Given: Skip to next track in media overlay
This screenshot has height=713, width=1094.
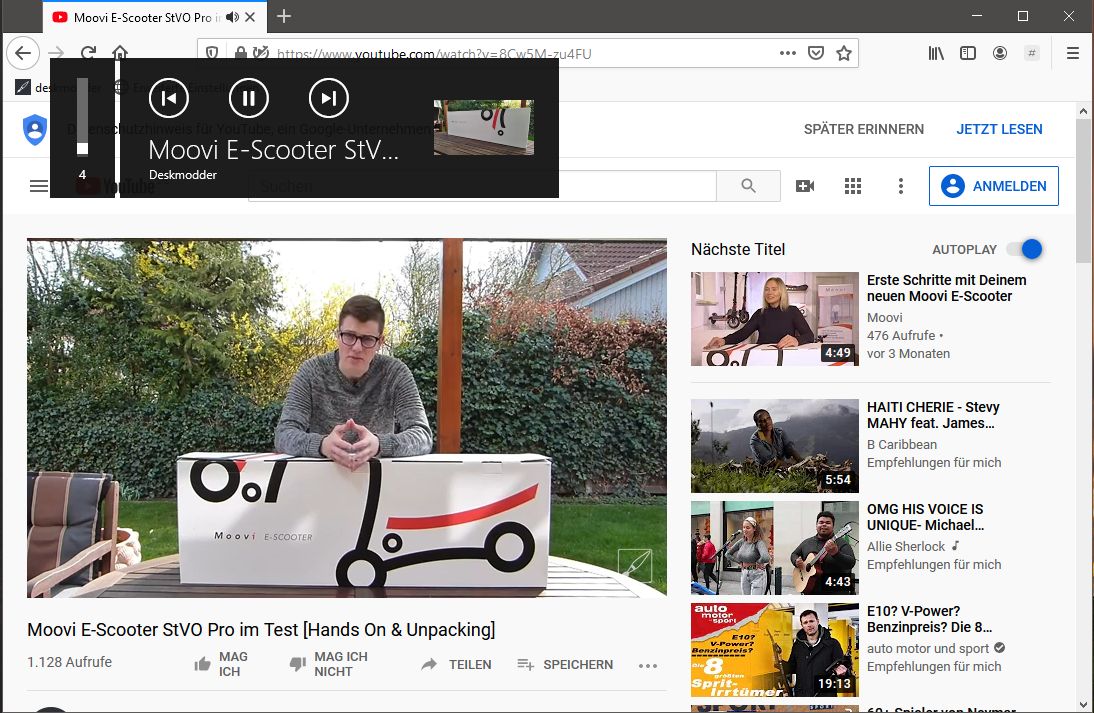Looking at the screenshot, I should click(329, 97).
